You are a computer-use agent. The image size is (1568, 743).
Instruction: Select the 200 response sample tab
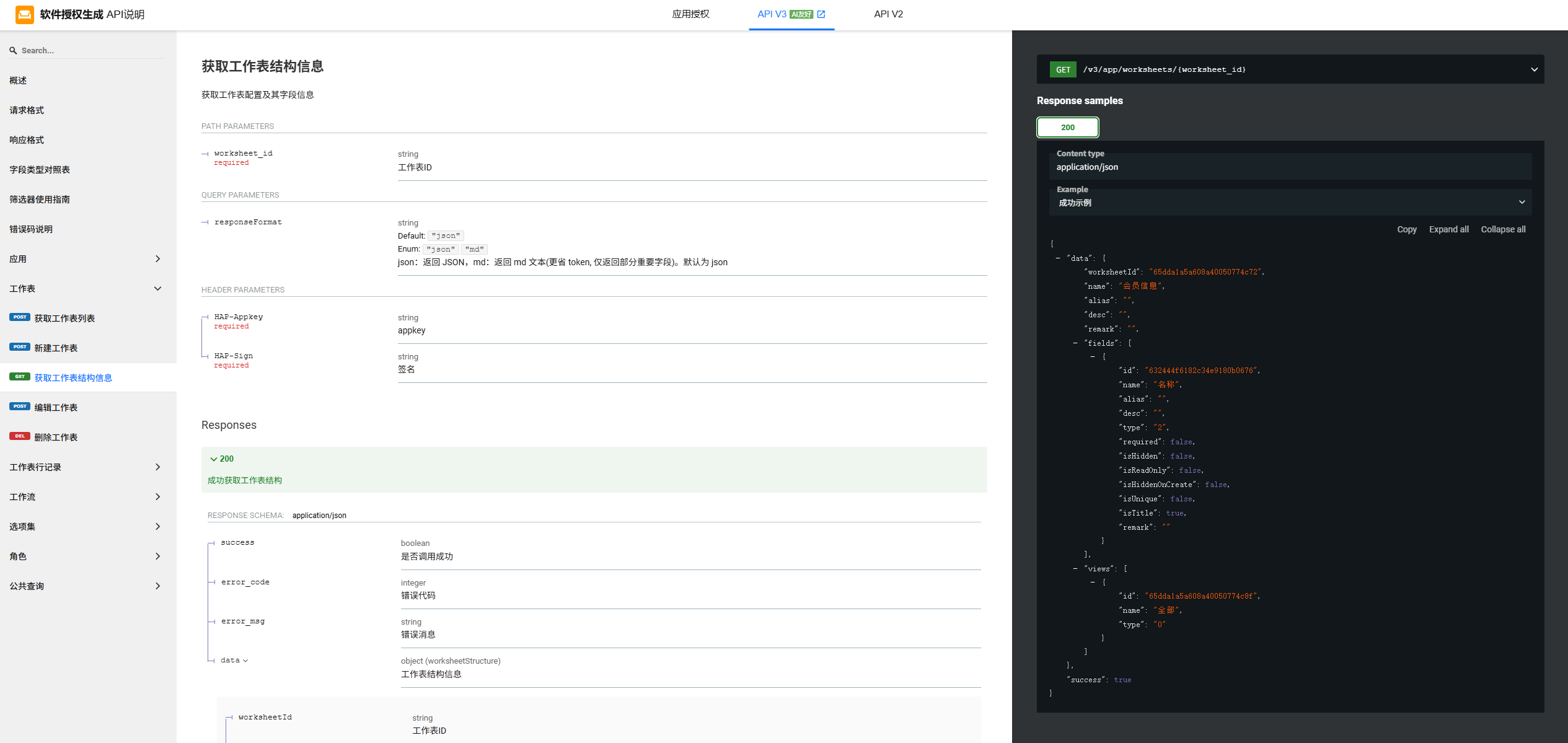1067,127
